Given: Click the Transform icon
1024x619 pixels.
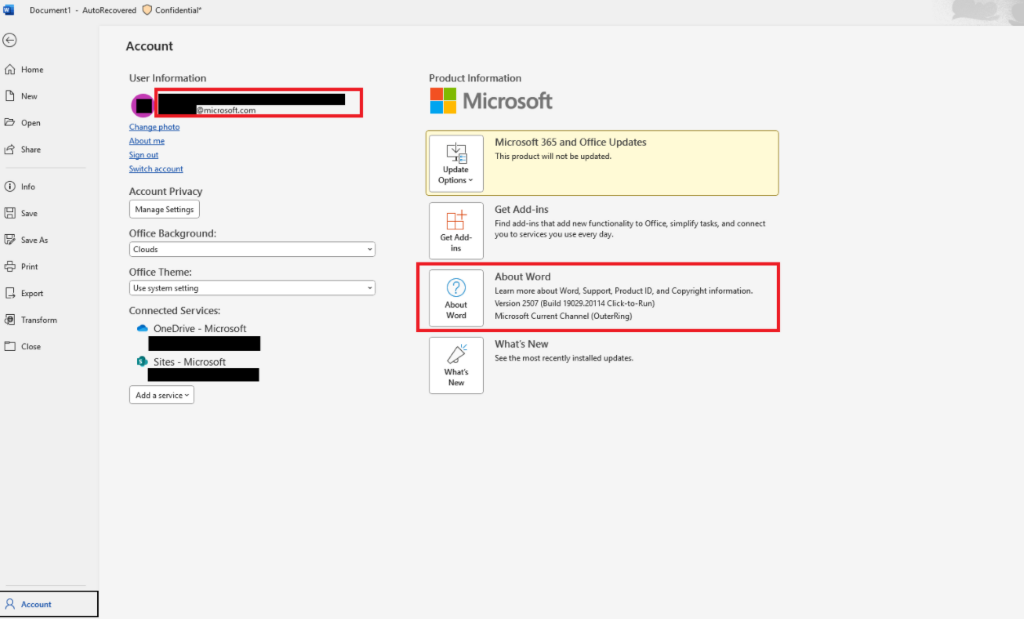Looking at the screenshot, I should pos(10,319).
